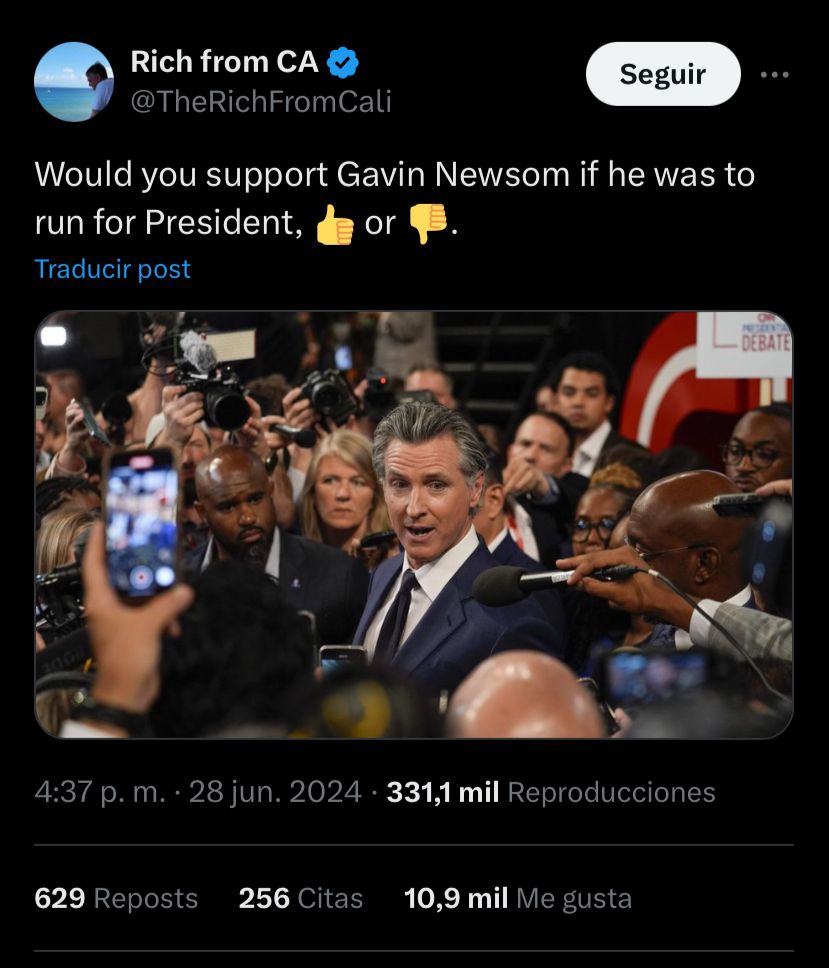Click the microphone in the photo
The image size is (829, 968).
pos(556,583)
